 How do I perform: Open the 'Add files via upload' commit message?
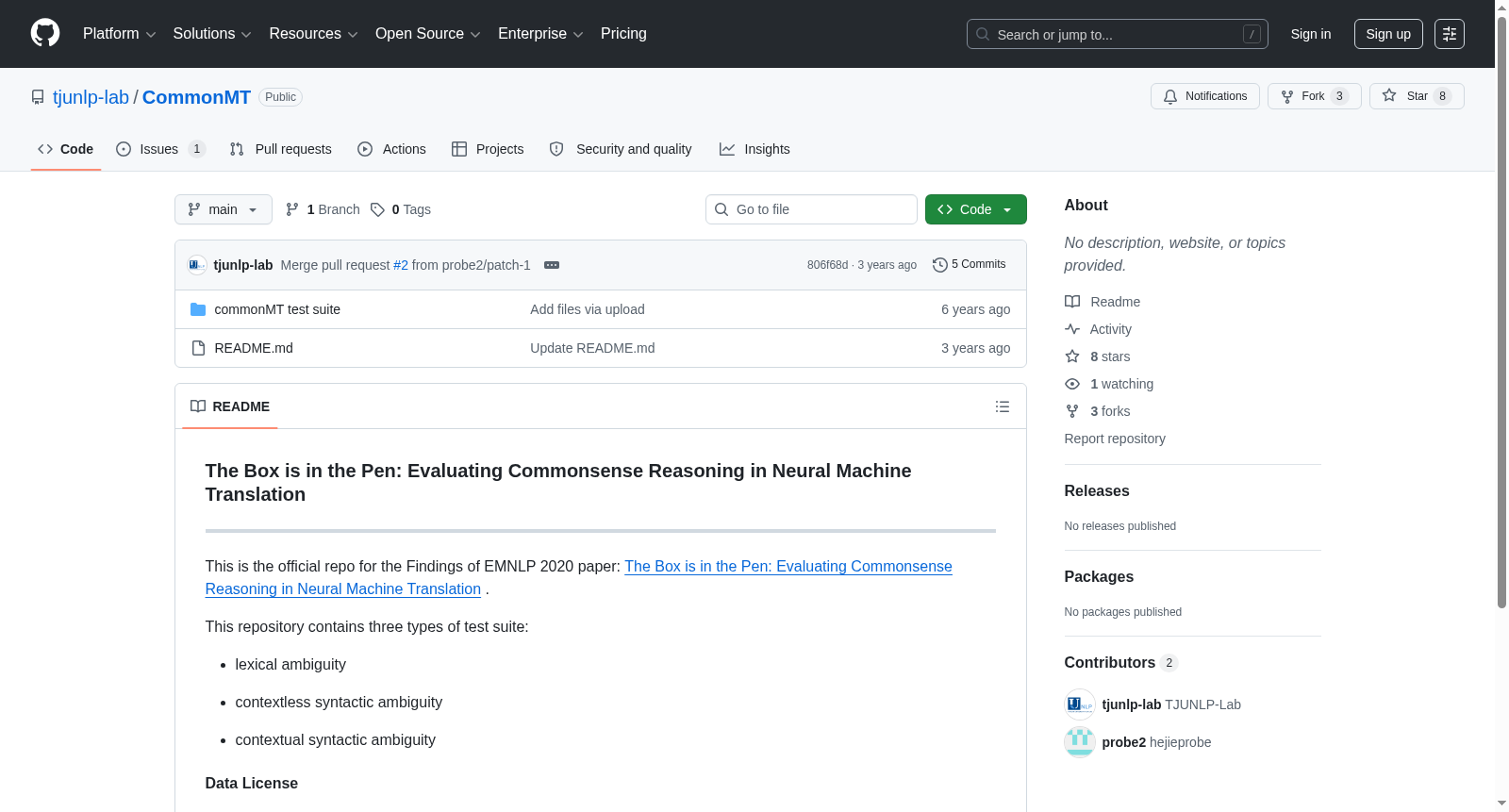coord(588,309)
